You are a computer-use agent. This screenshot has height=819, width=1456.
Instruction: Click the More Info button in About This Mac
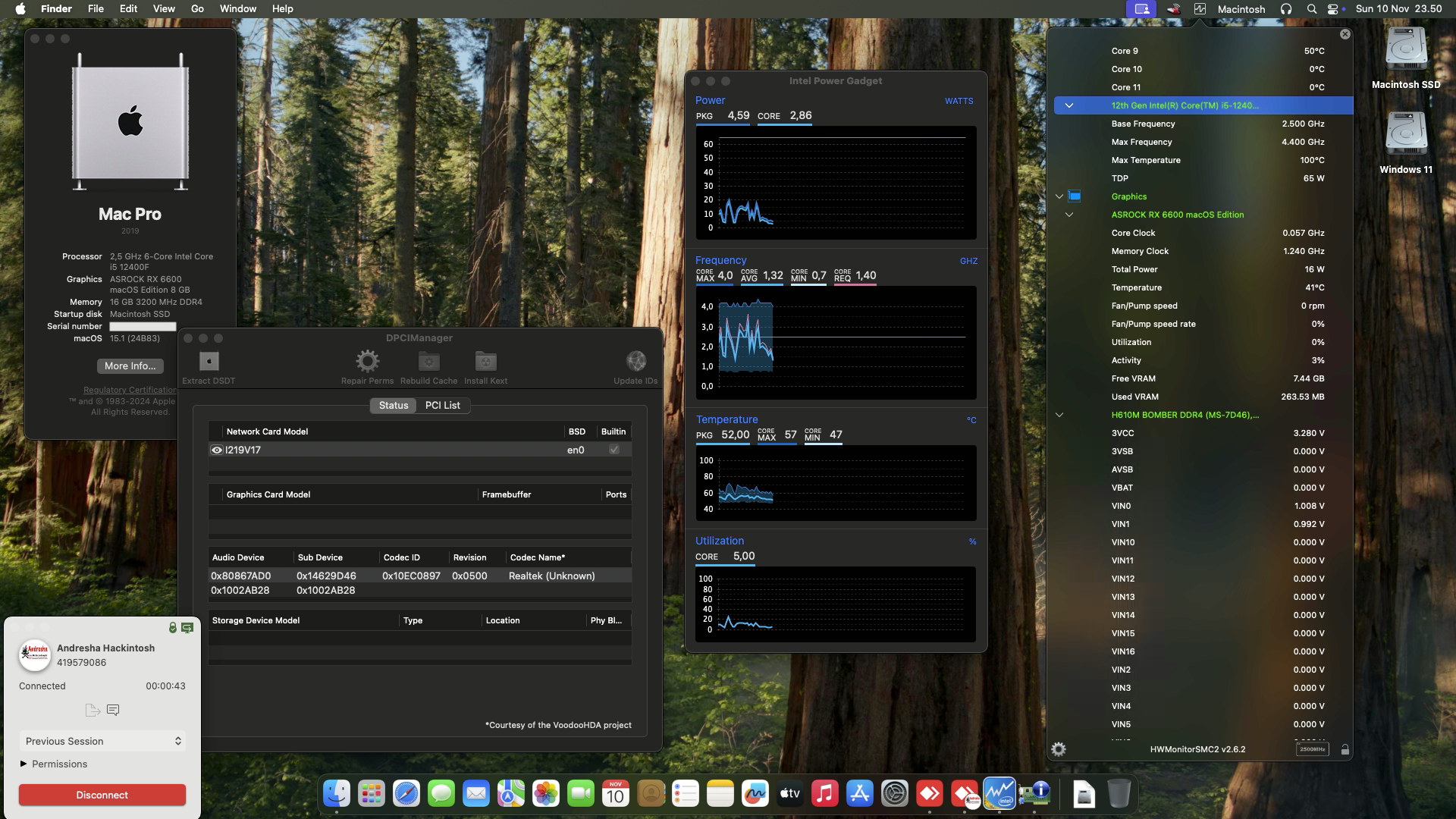tap(130, 366)
